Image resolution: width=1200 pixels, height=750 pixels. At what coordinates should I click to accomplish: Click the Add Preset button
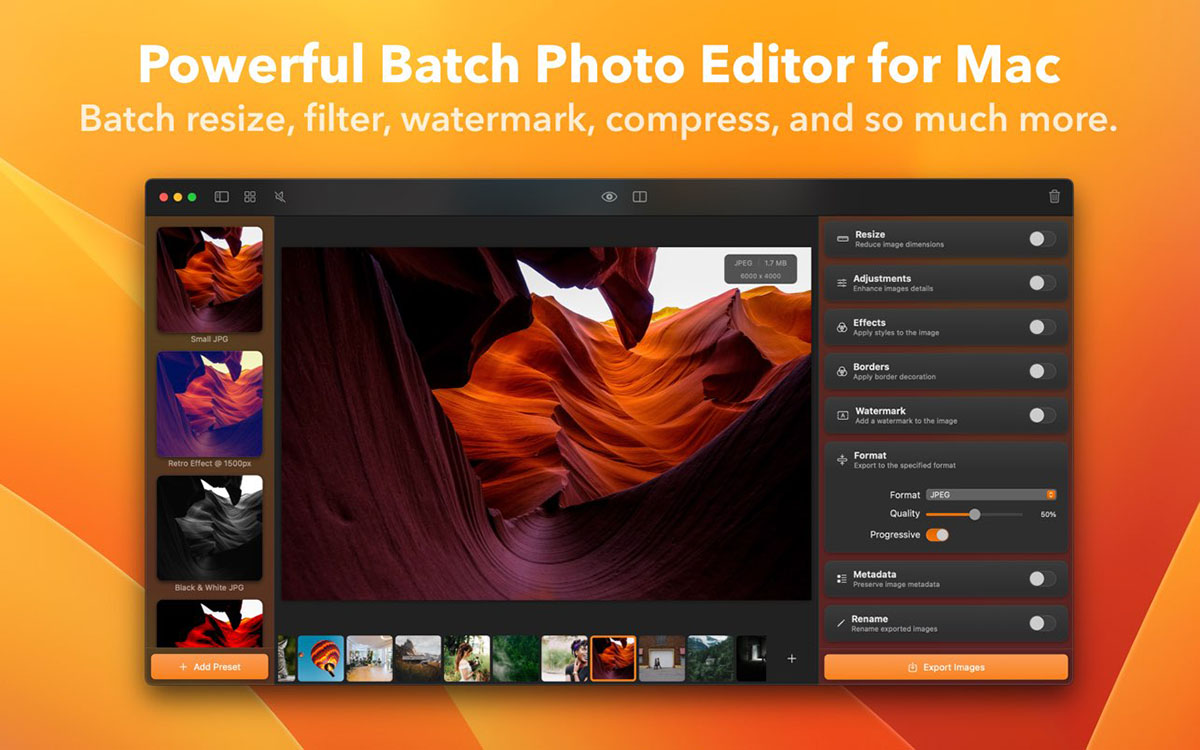point(210,667)
